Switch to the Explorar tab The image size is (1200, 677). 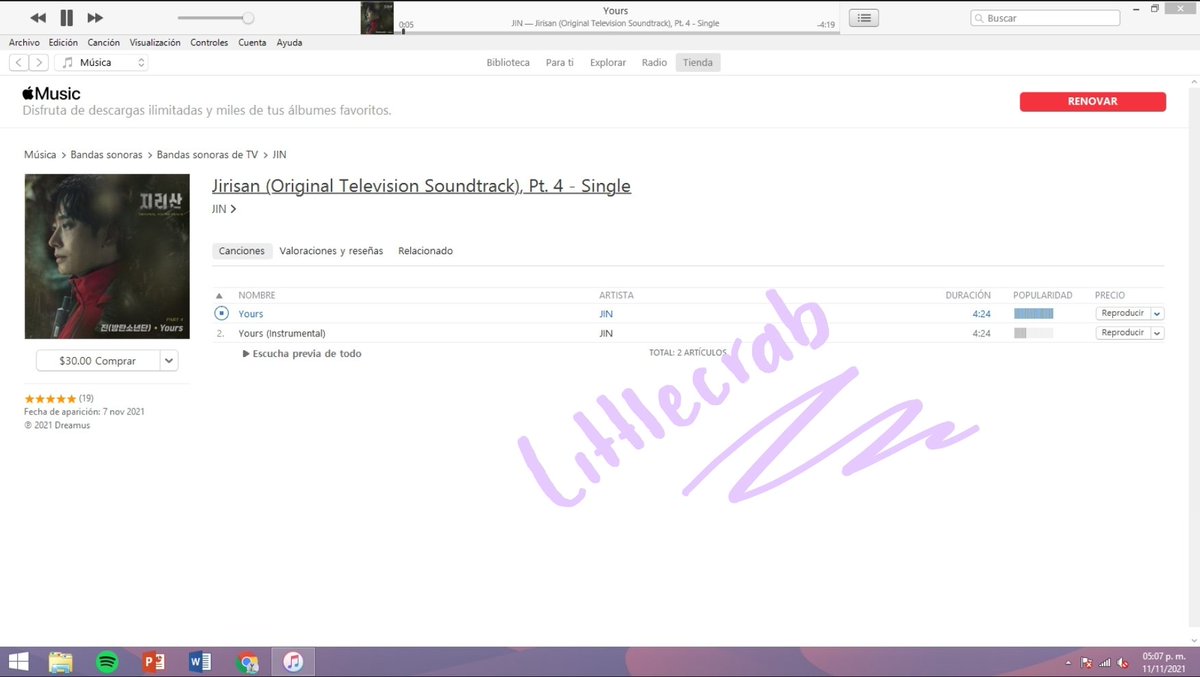coord(608,62)
